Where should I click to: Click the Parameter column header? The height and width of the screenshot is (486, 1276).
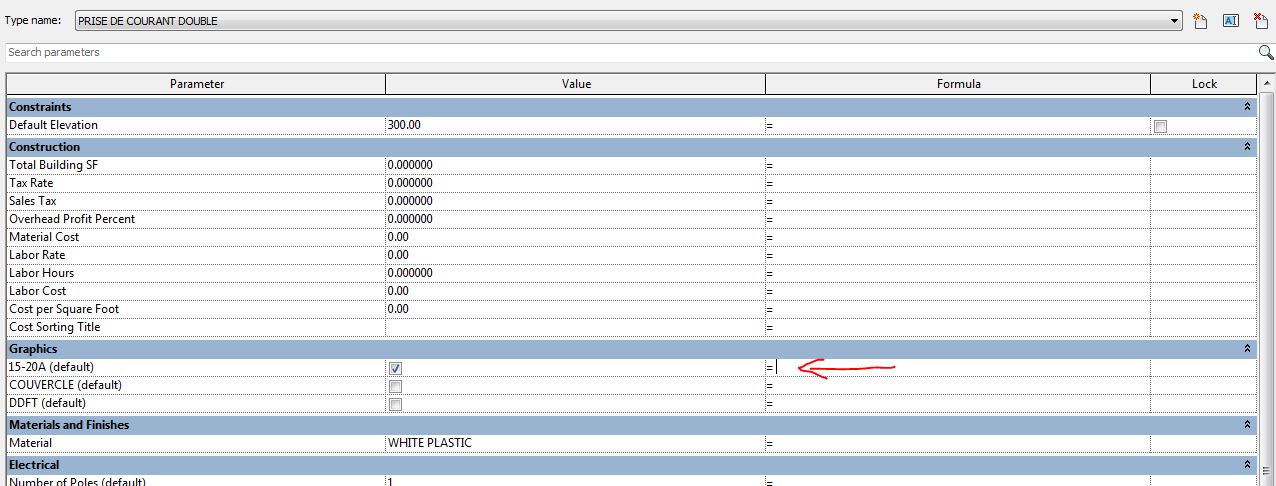click(196, 84)
